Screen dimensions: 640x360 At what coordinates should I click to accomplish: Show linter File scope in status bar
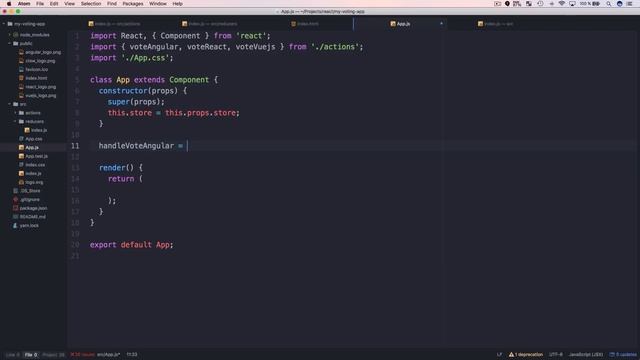pos(31,355)
